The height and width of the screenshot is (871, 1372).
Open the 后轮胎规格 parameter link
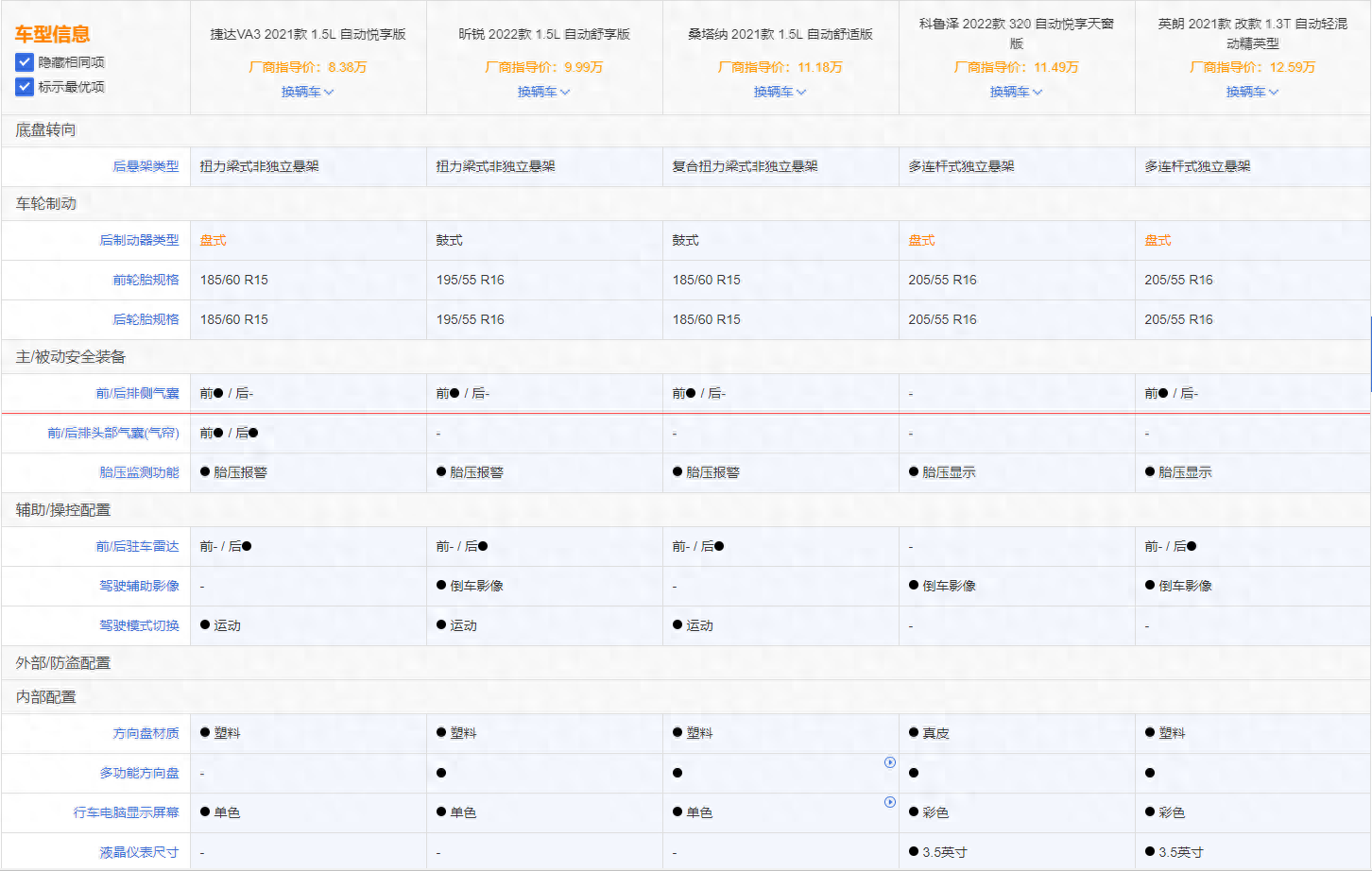[x=146, y=319]
